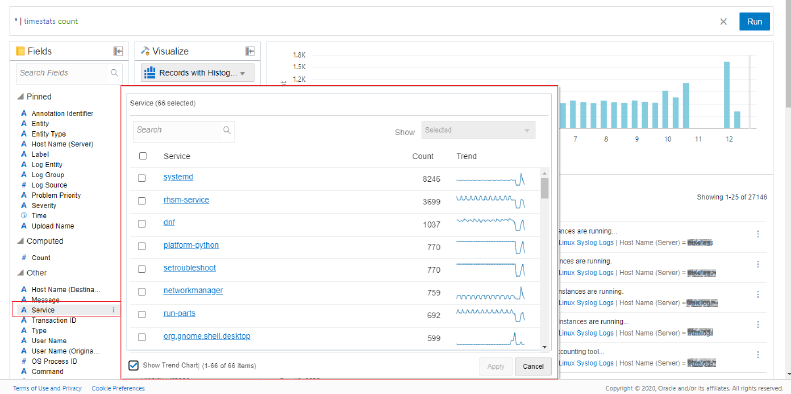
Task: Click the magnifier icon in Search Fields
Action: [115, 73]
